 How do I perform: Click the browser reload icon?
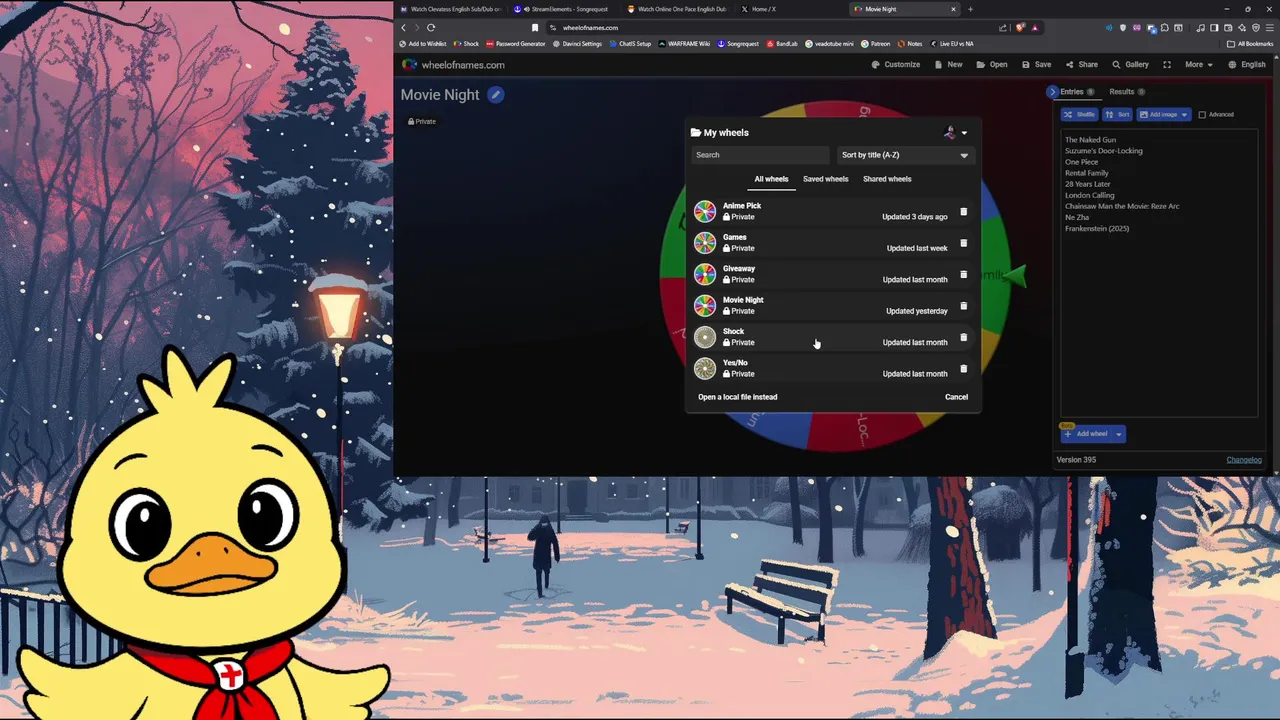[x=431, y=28]
